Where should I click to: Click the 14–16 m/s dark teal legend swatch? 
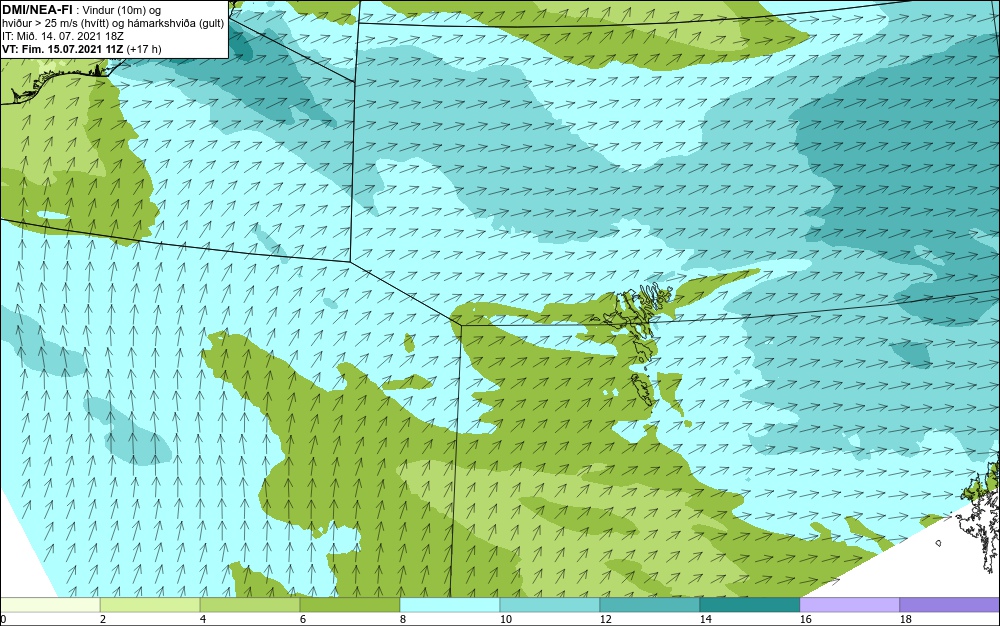pyautogui.click(x=749, y=605)
